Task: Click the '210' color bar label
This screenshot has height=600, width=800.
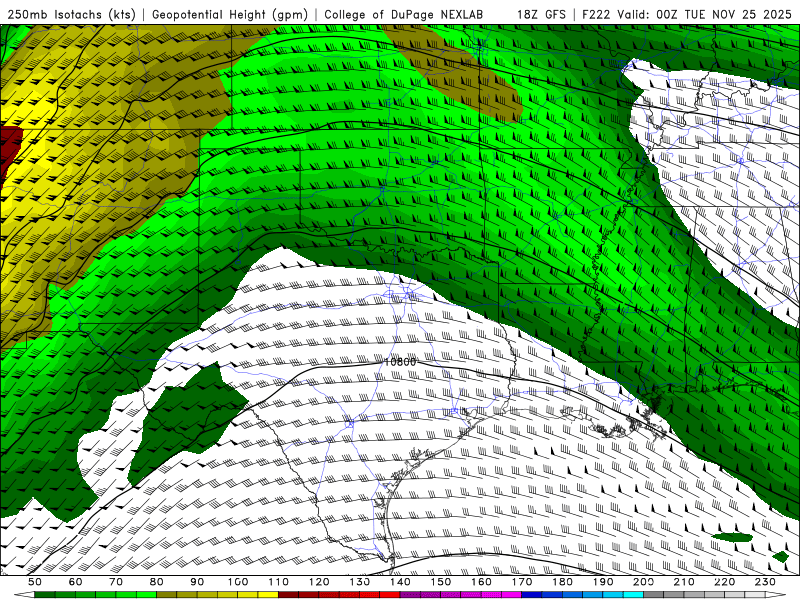Action: coord(684,582)
